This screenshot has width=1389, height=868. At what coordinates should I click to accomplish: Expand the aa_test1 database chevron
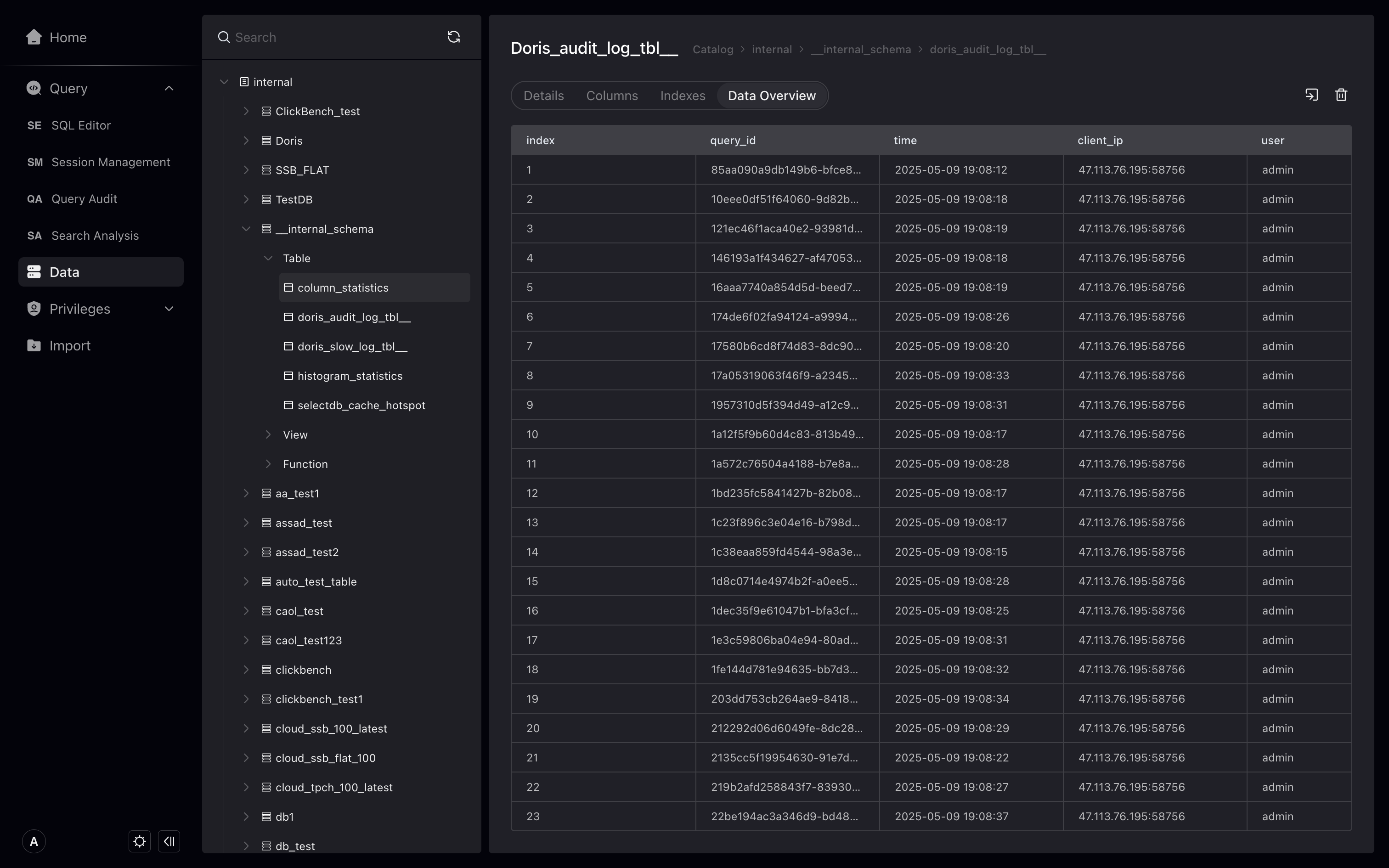[x=246, y=493]
